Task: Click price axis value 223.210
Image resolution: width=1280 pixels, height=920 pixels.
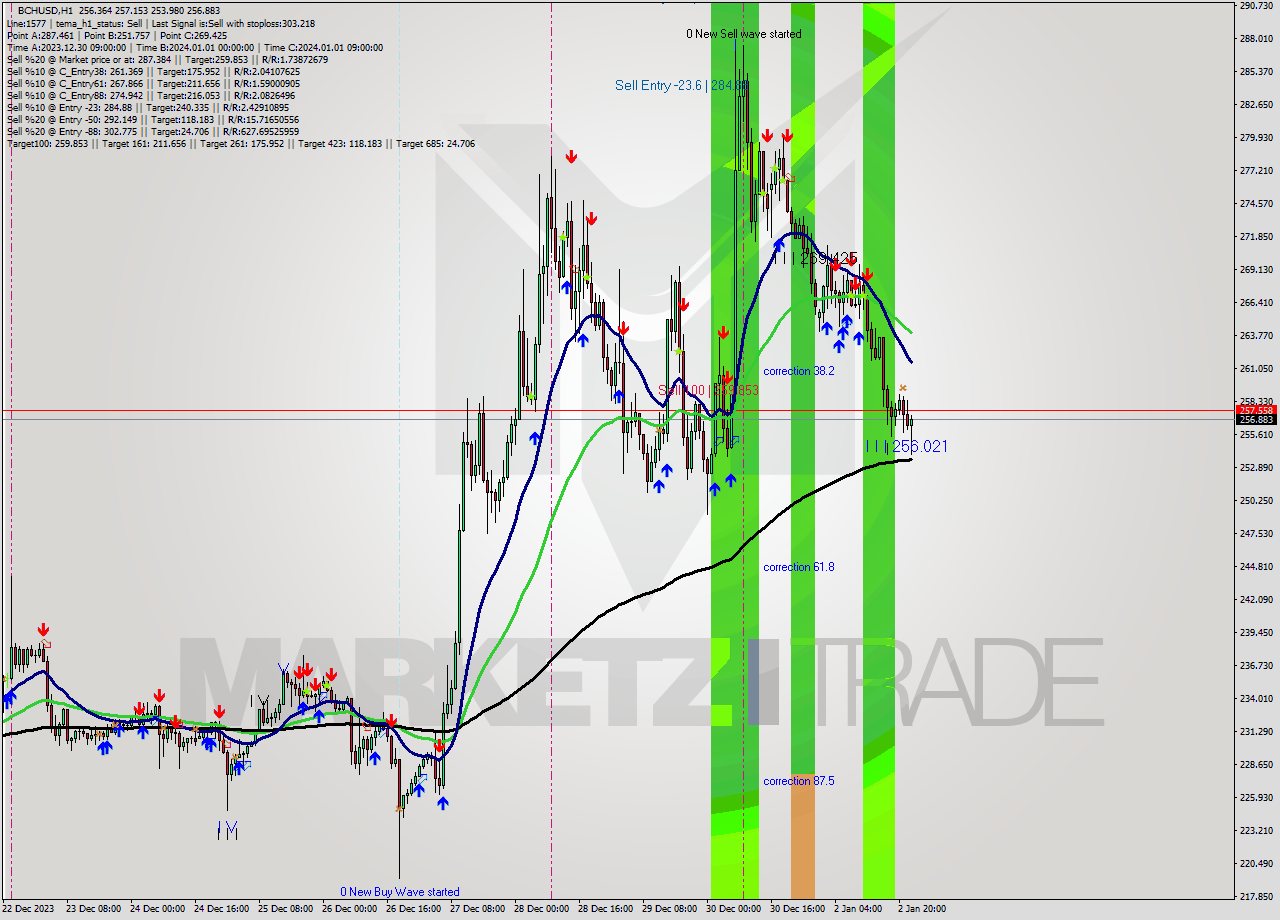Action: pos(1255,830)
